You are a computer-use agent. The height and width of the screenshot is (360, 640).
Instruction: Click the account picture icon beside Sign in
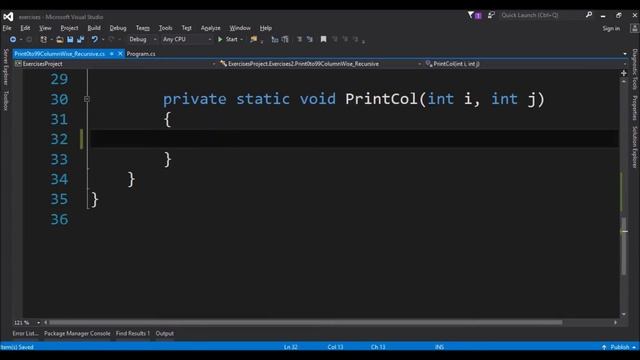[x=634, y=28]
